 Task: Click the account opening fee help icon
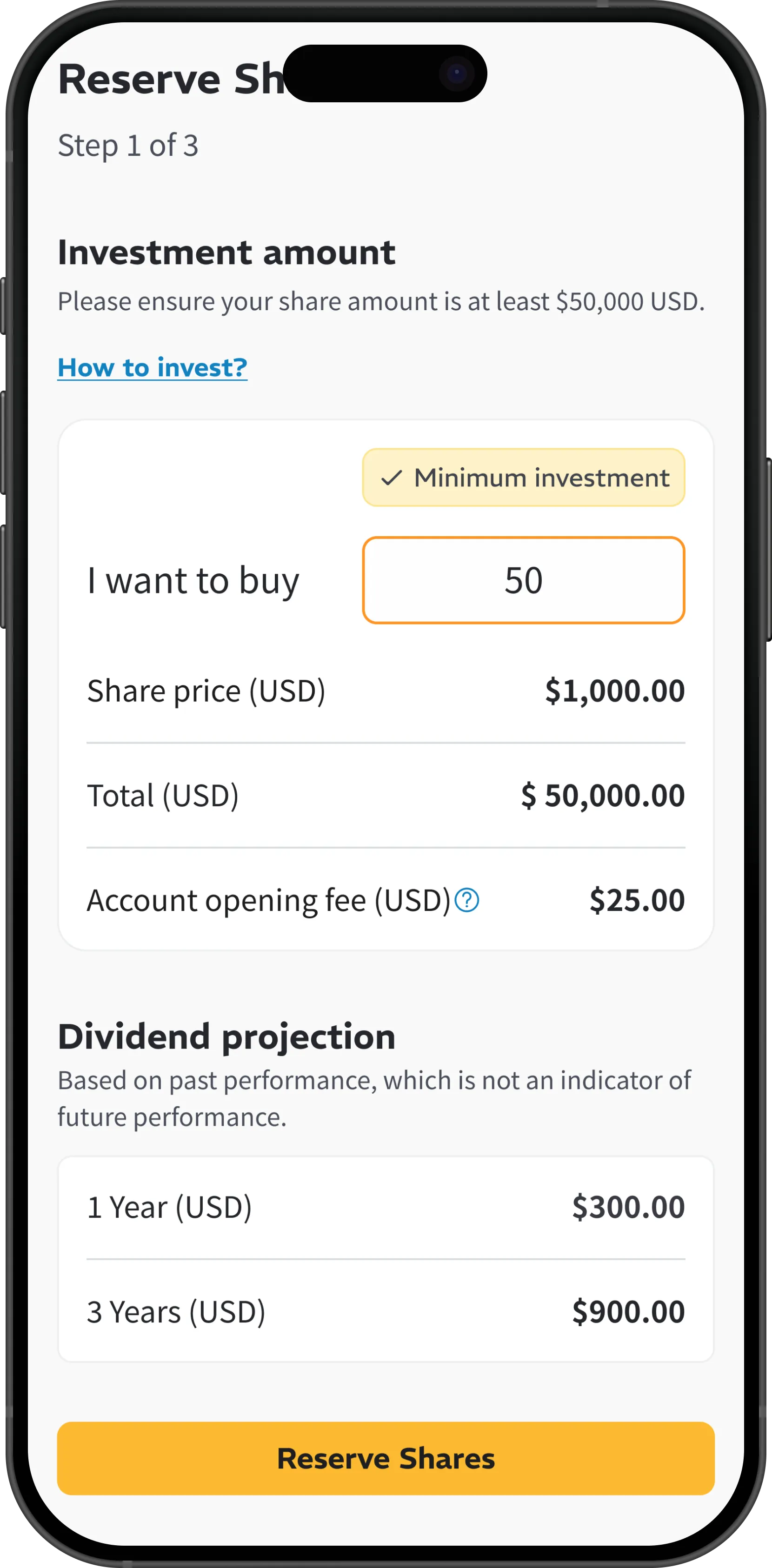point(467,900)
